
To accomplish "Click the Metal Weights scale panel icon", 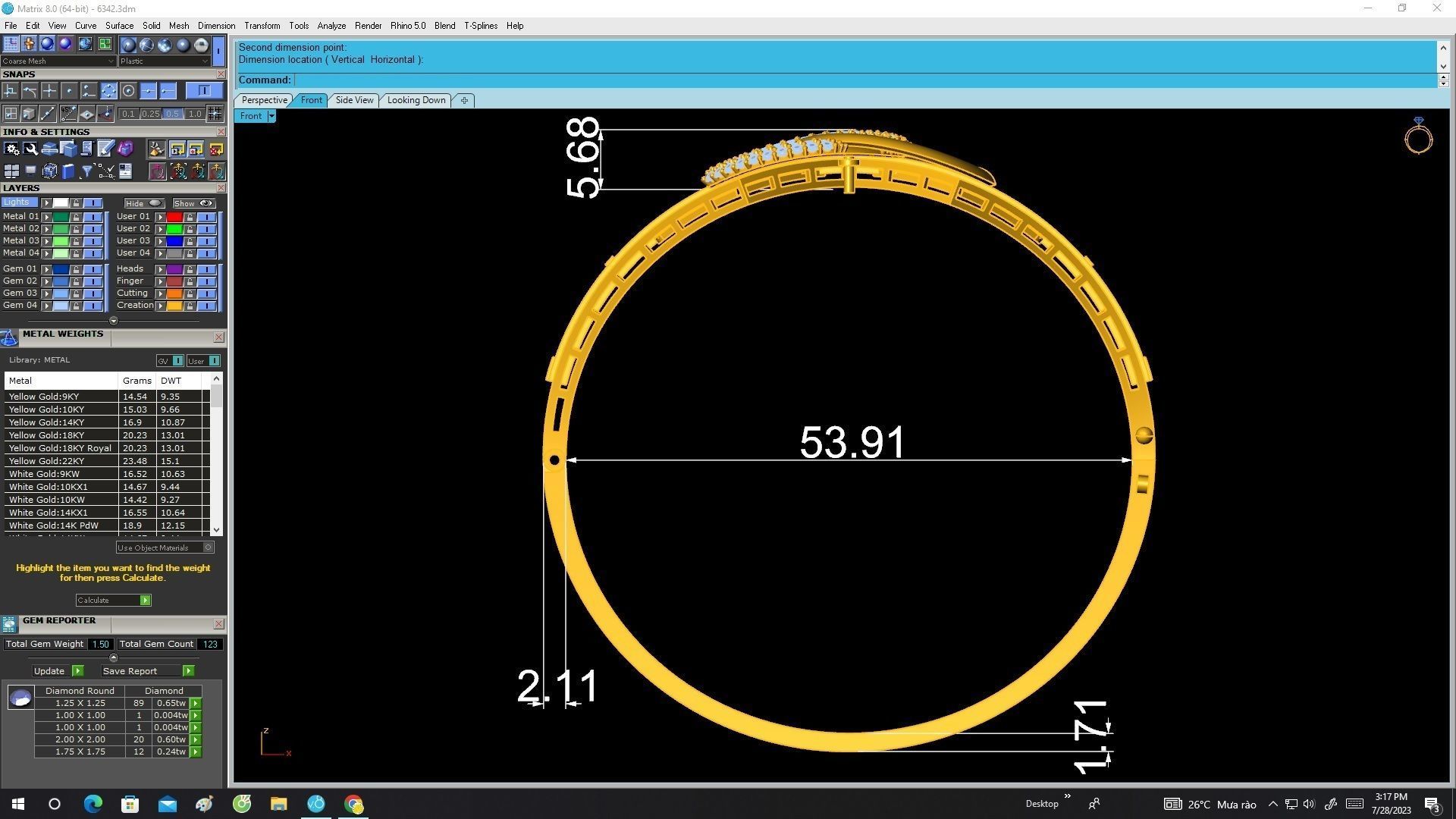I will (x=9, y=338).
